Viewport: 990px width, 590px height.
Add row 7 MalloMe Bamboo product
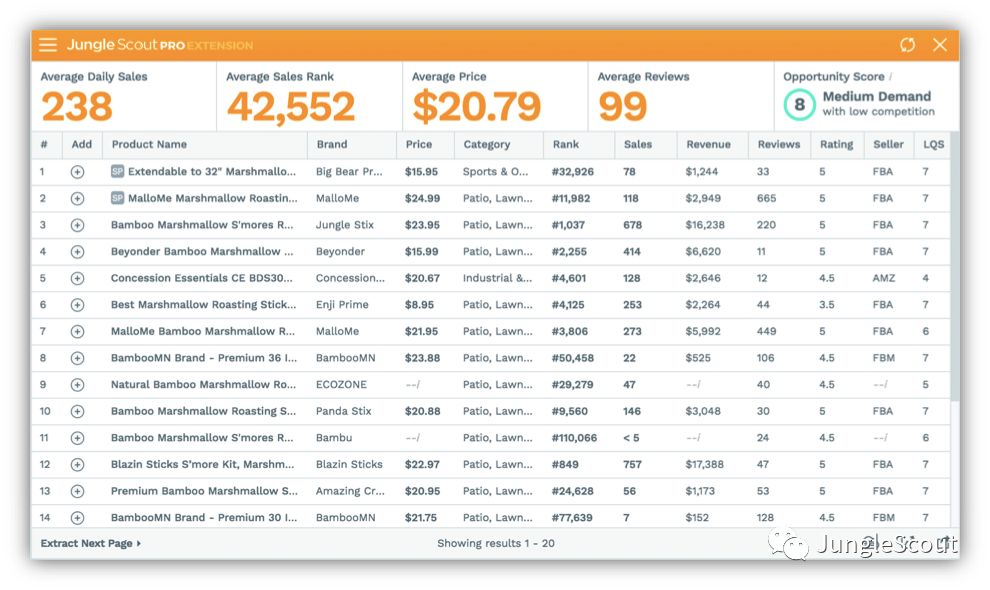(77, 332)
